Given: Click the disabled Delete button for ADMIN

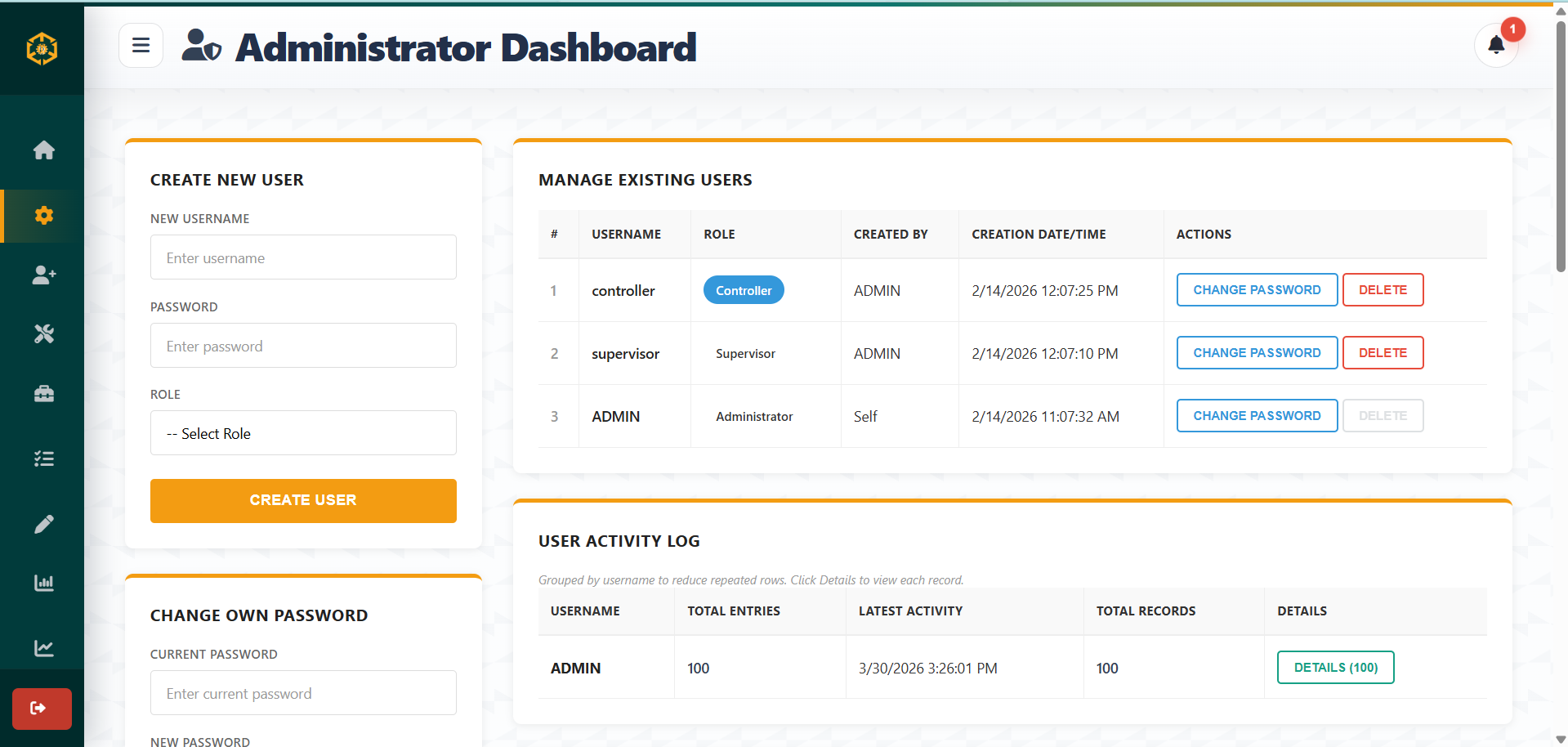Looking at the screenshot, I should pos(1383,416).
